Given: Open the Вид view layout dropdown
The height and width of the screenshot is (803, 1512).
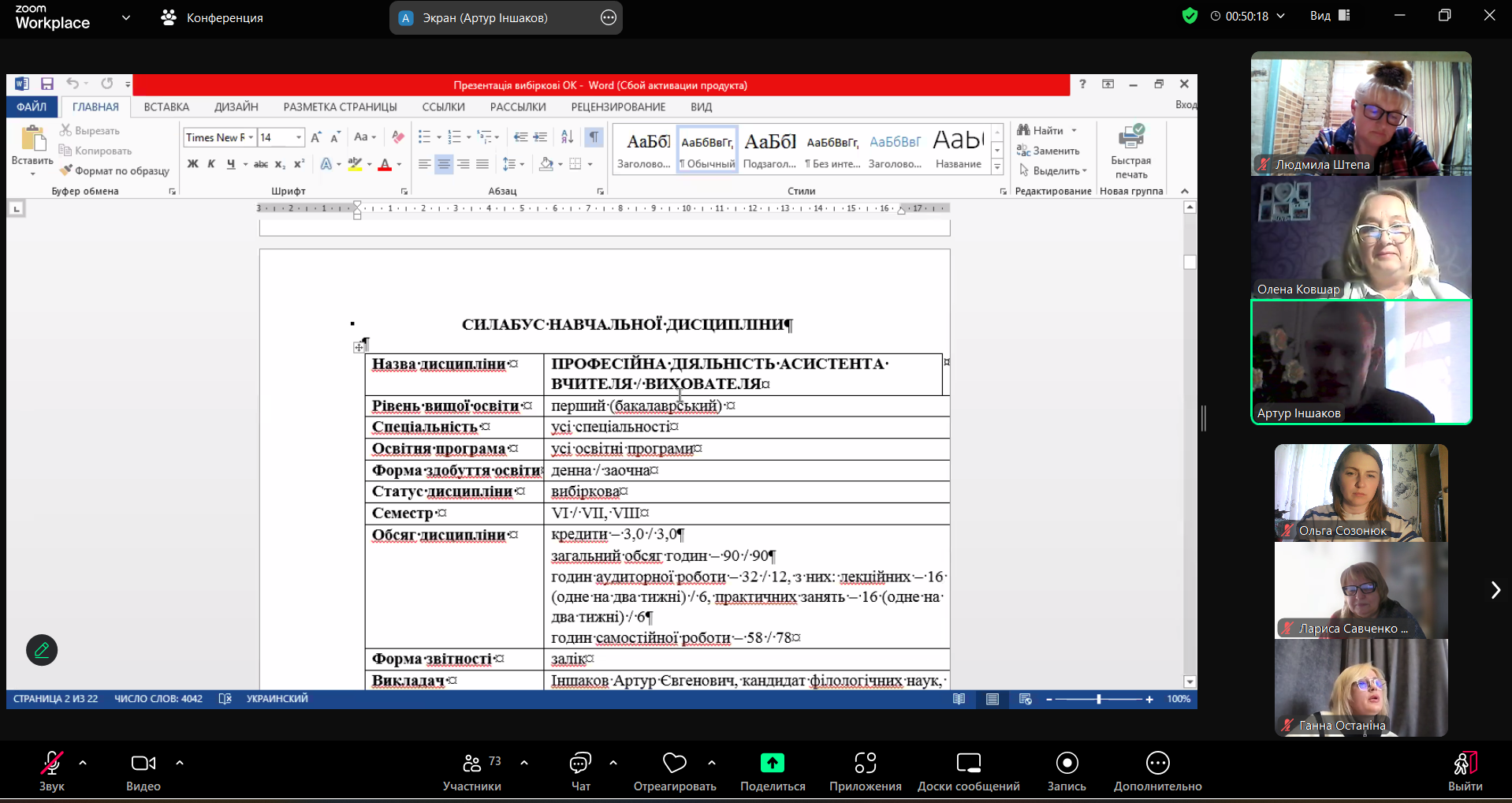Looking at the screenshot, I should pos(1330,16).
